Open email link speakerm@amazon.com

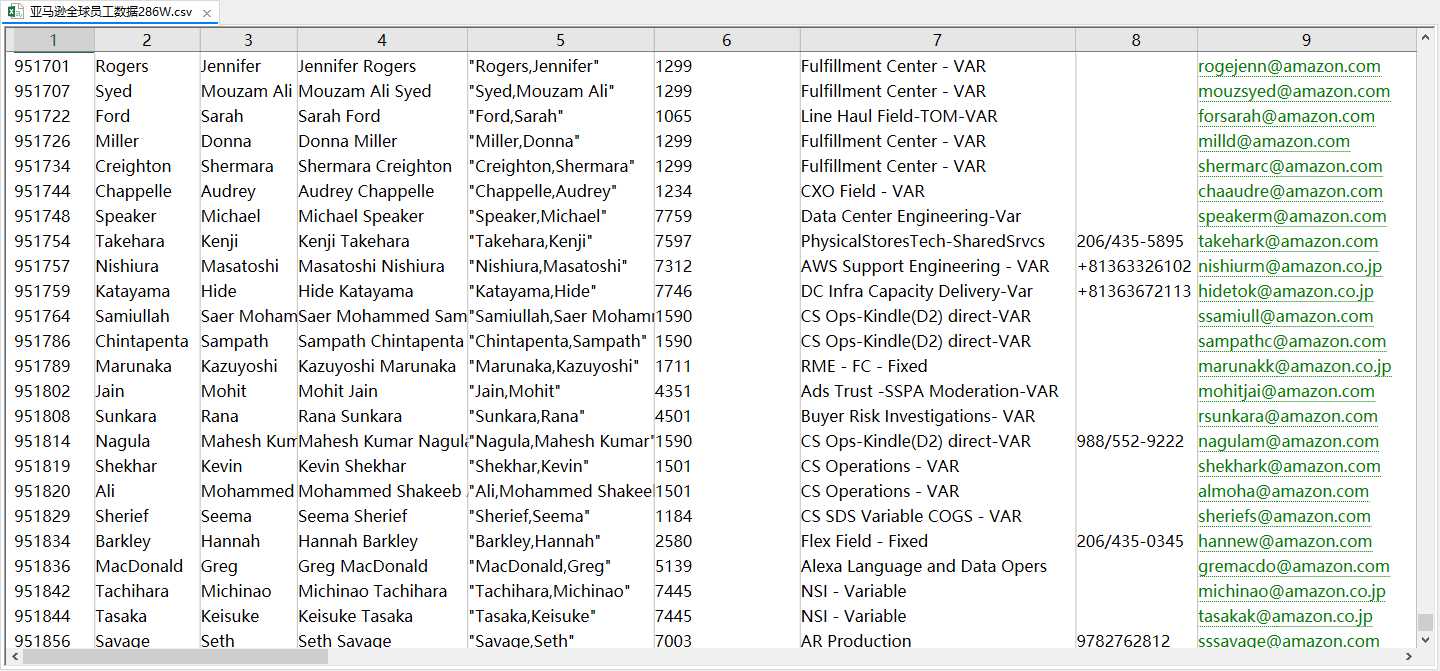tap(1292, 216)
